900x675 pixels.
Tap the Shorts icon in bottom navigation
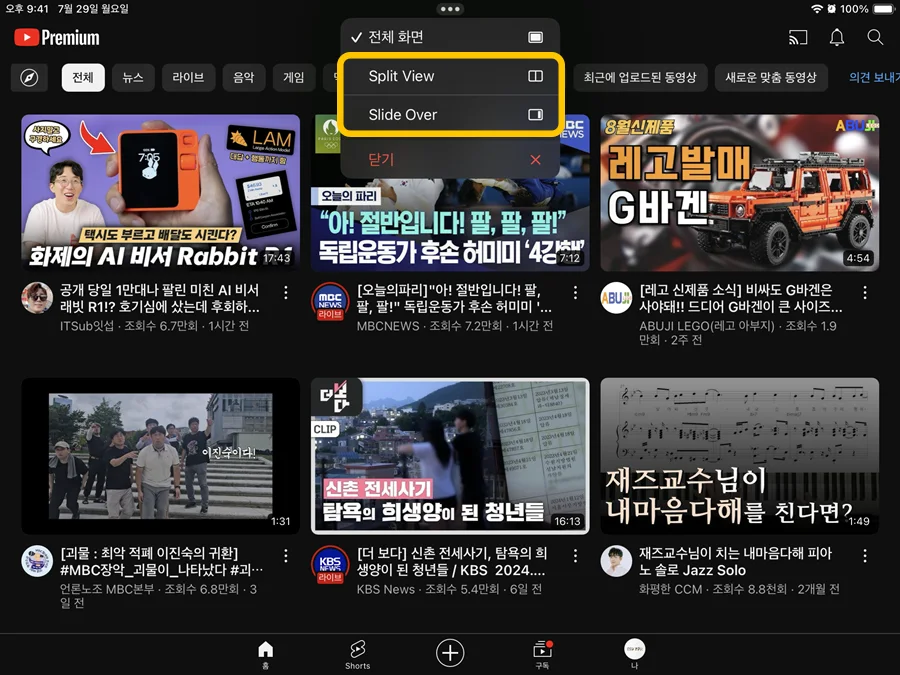357,652
